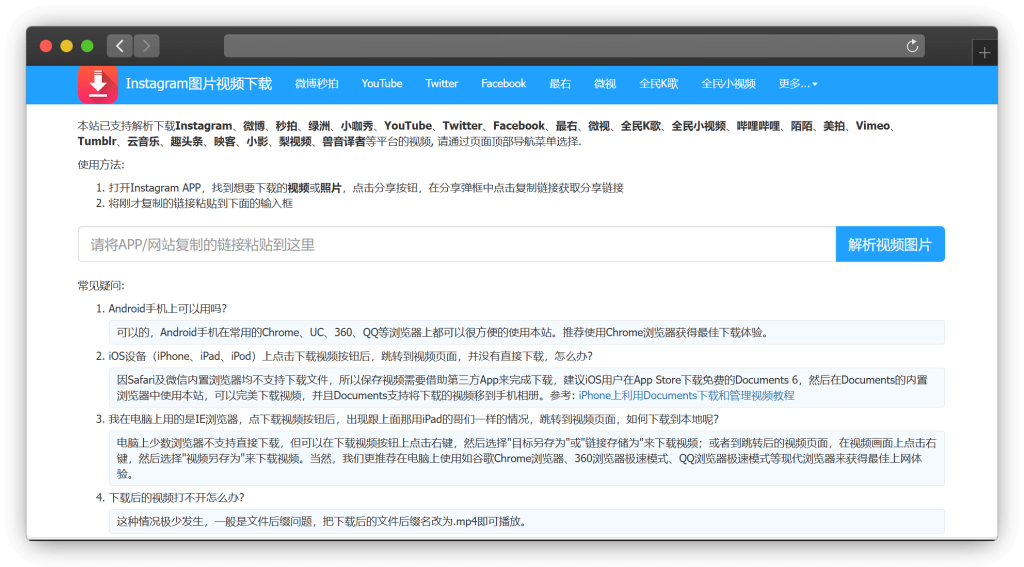Viewport: 1024px width, 567px height.
Task: Open the 最右 navigation item
Action: point(560,84)
